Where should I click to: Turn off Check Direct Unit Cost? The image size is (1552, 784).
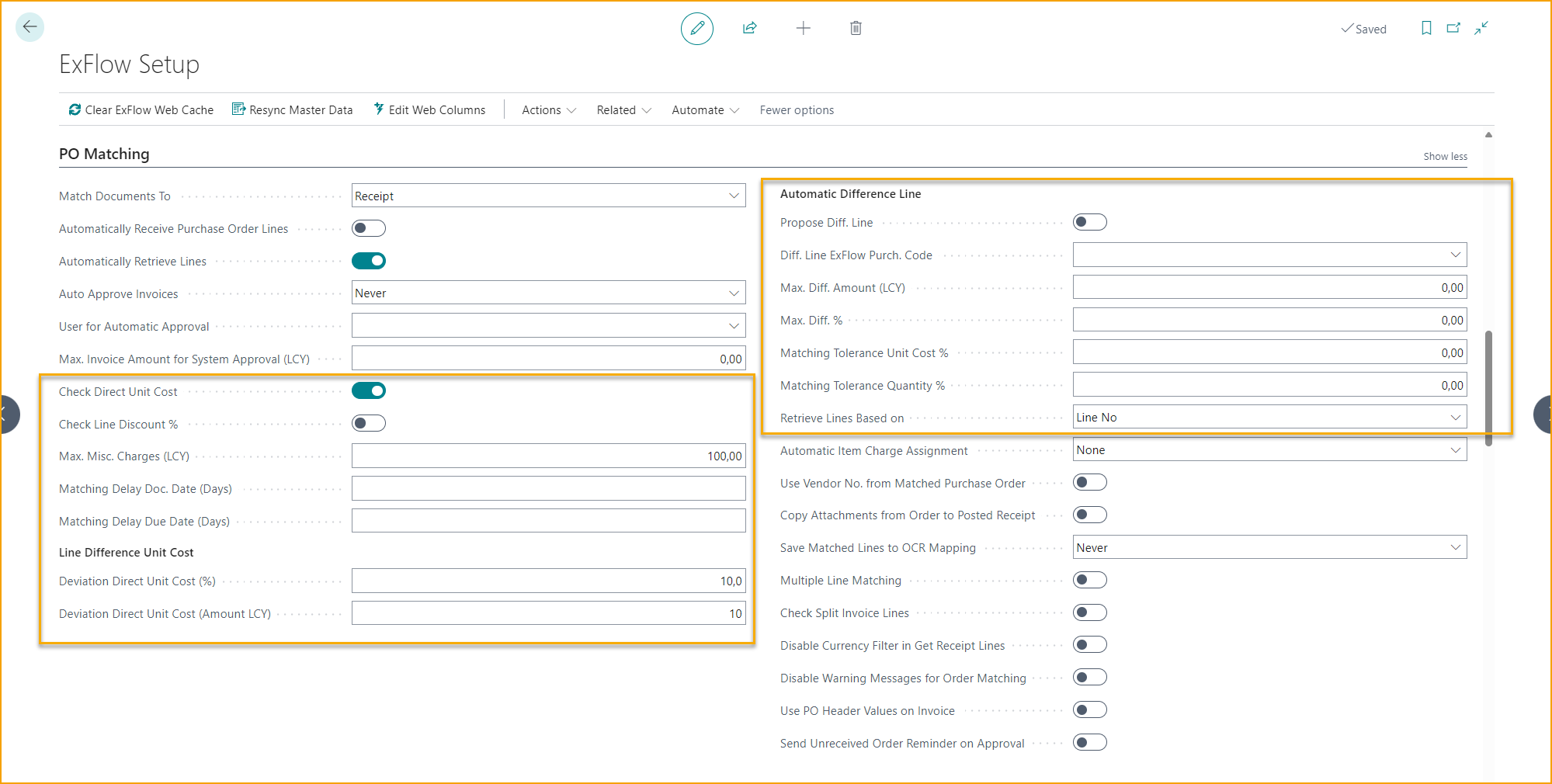point(369,390)
